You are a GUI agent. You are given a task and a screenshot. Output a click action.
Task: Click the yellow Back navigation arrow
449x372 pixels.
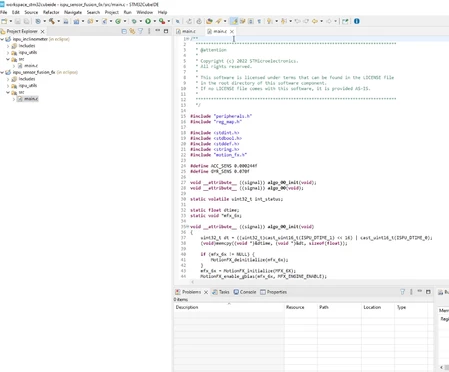coord(315,21)
